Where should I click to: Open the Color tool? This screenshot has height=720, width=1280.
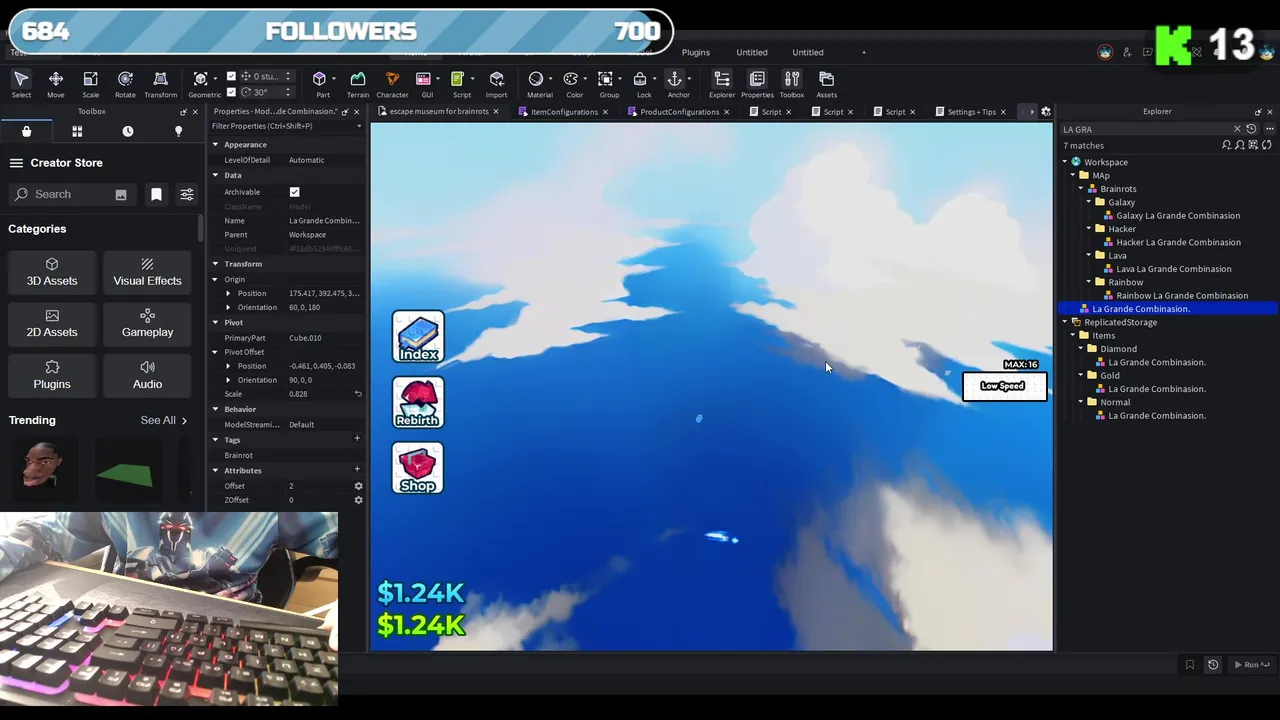pos(574,84)
